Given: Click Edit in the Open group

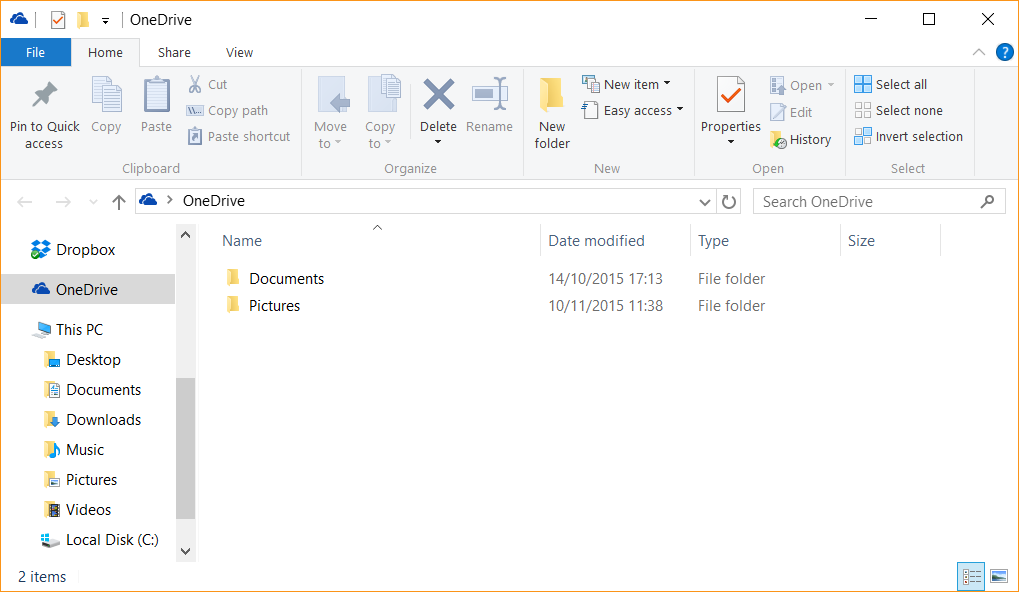Looking at the screenshot, I should click(x=791, y=112).
